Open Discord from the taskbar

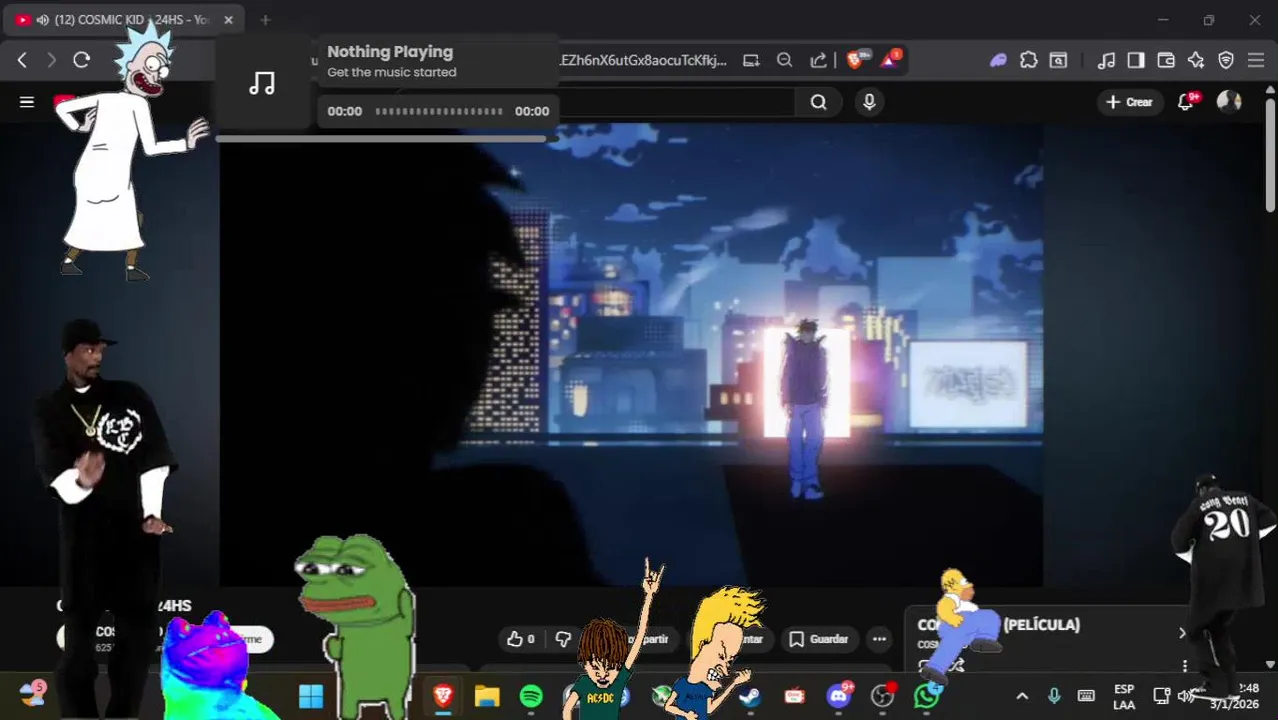pyautogui.click(x=839, y=696)
